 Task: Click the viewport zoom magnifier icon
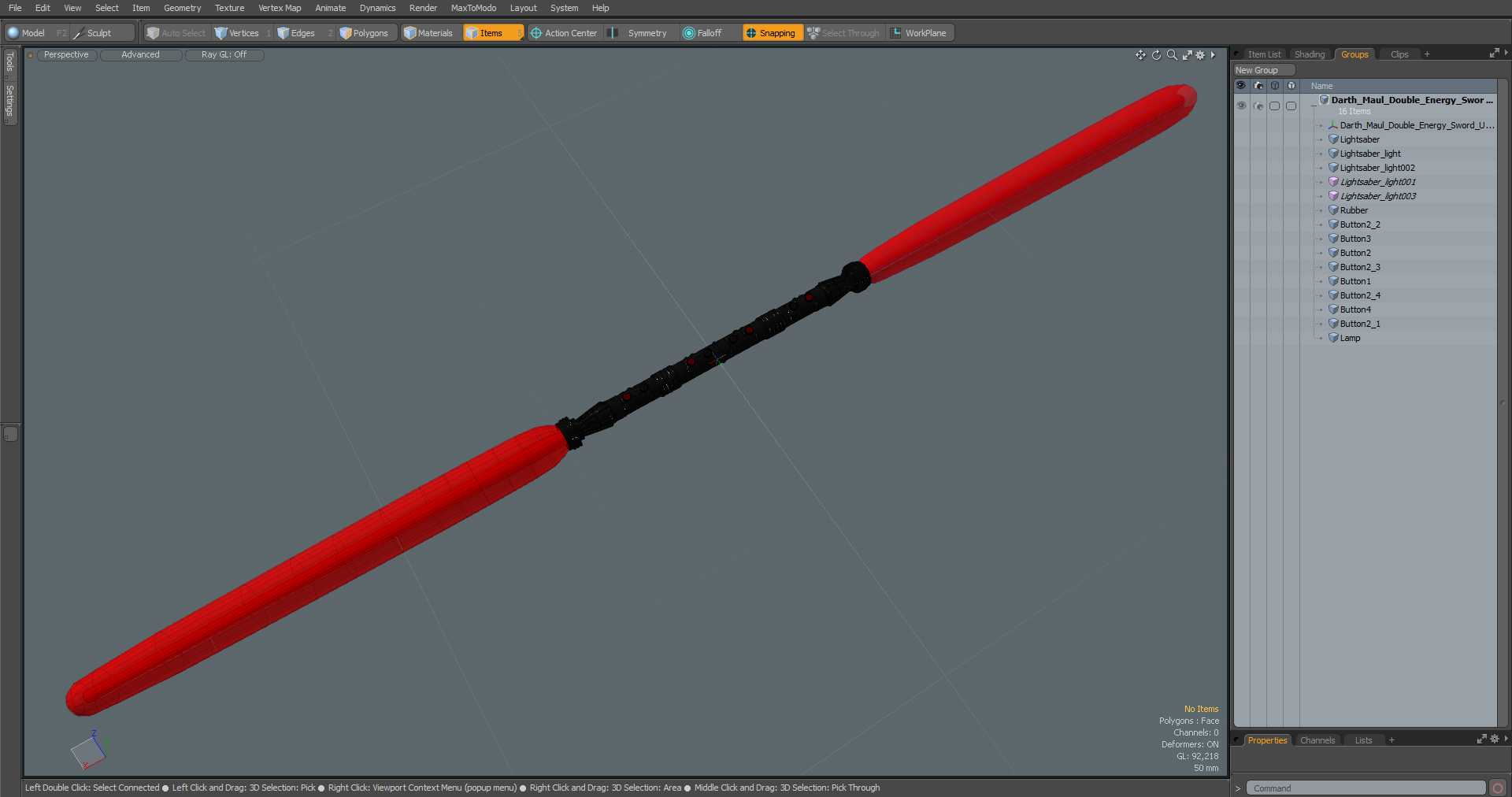[x=1172, y=55]
